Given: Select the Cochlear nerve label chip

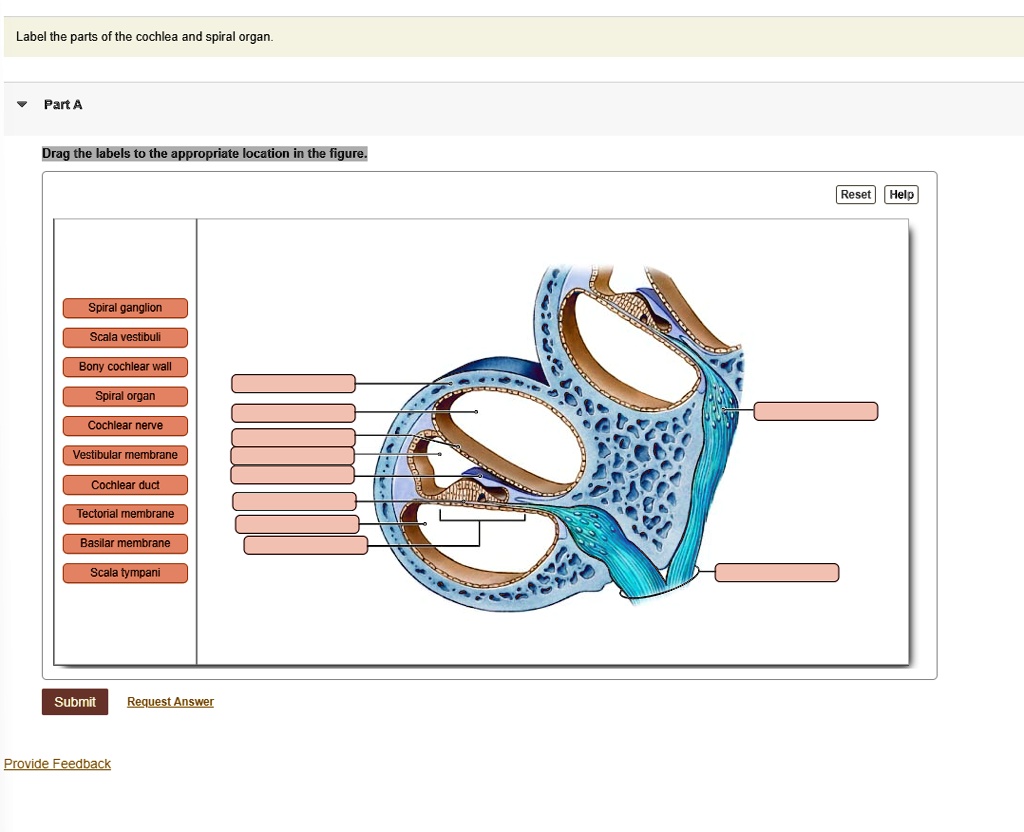Looking at the screenshot, I should (124, 425).
